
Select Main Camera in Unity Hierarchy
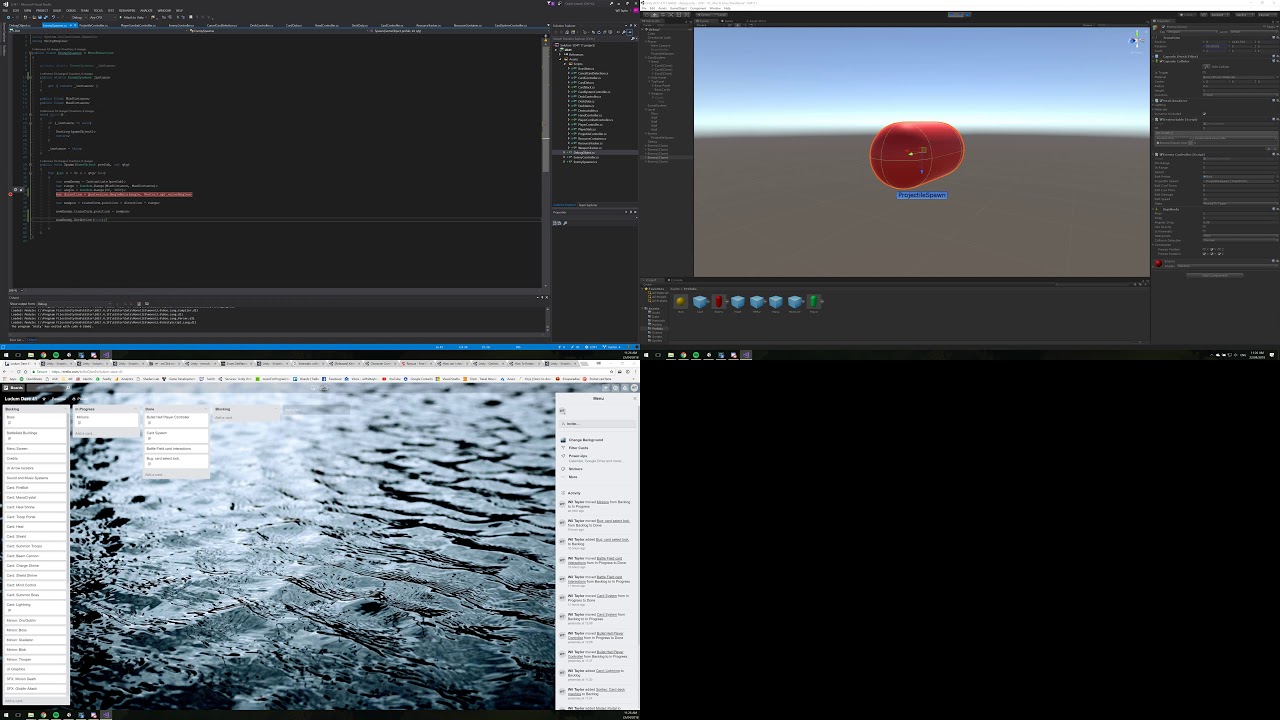tap(660, 45)
